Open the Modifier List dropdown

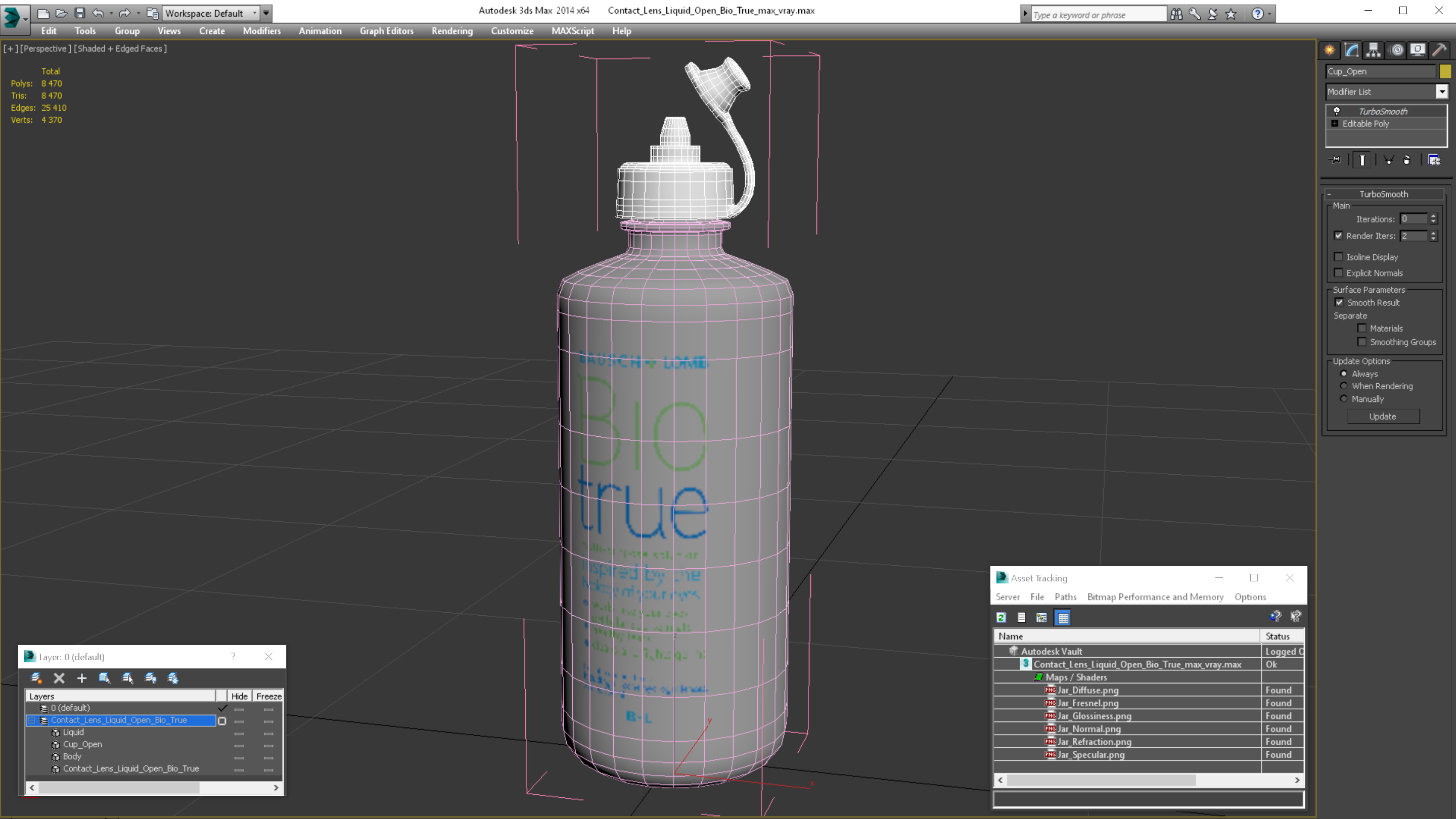(x=1442, y=92)
